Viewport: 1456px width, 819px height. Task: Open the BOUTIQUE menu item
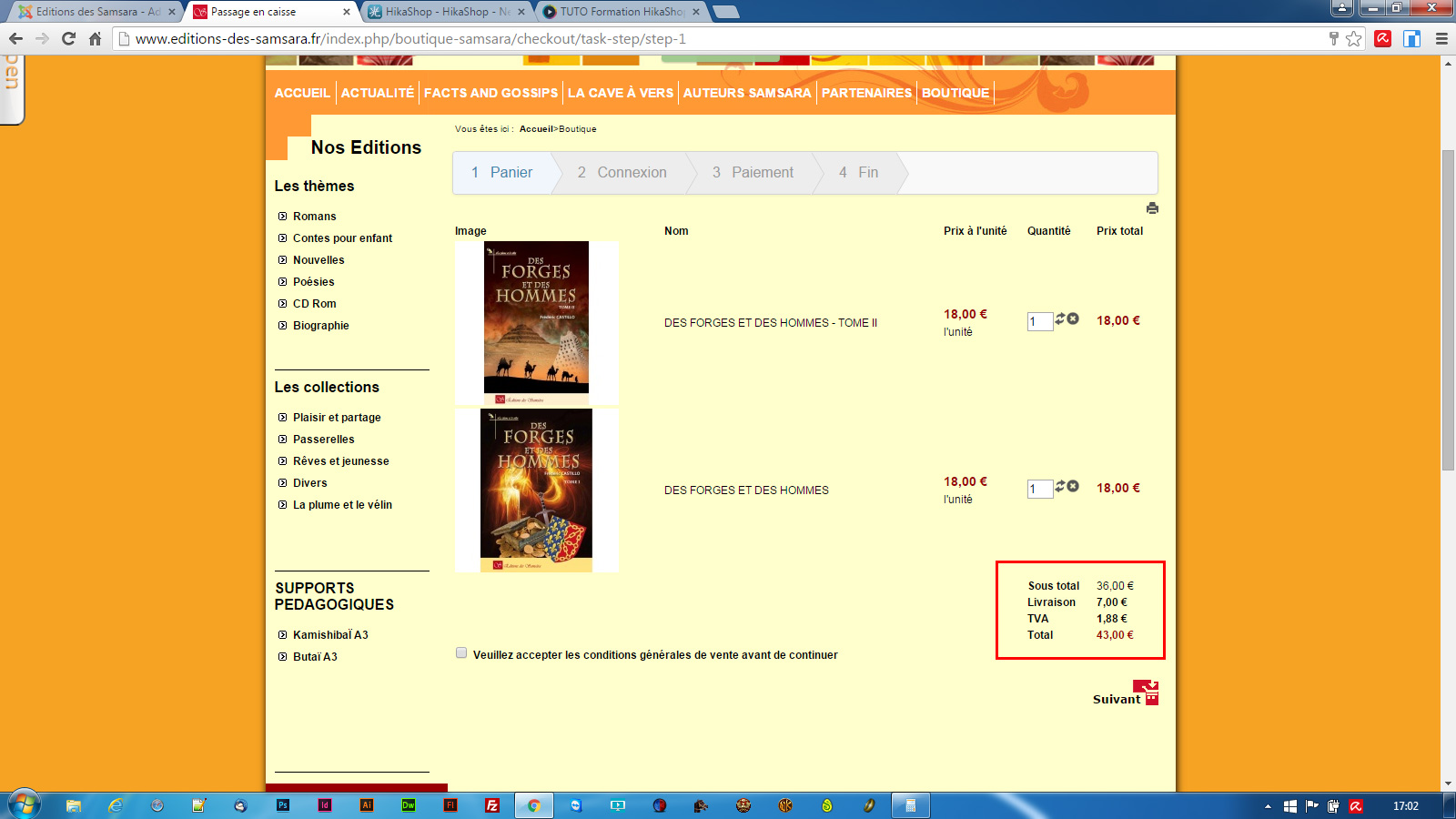(955, 93)
